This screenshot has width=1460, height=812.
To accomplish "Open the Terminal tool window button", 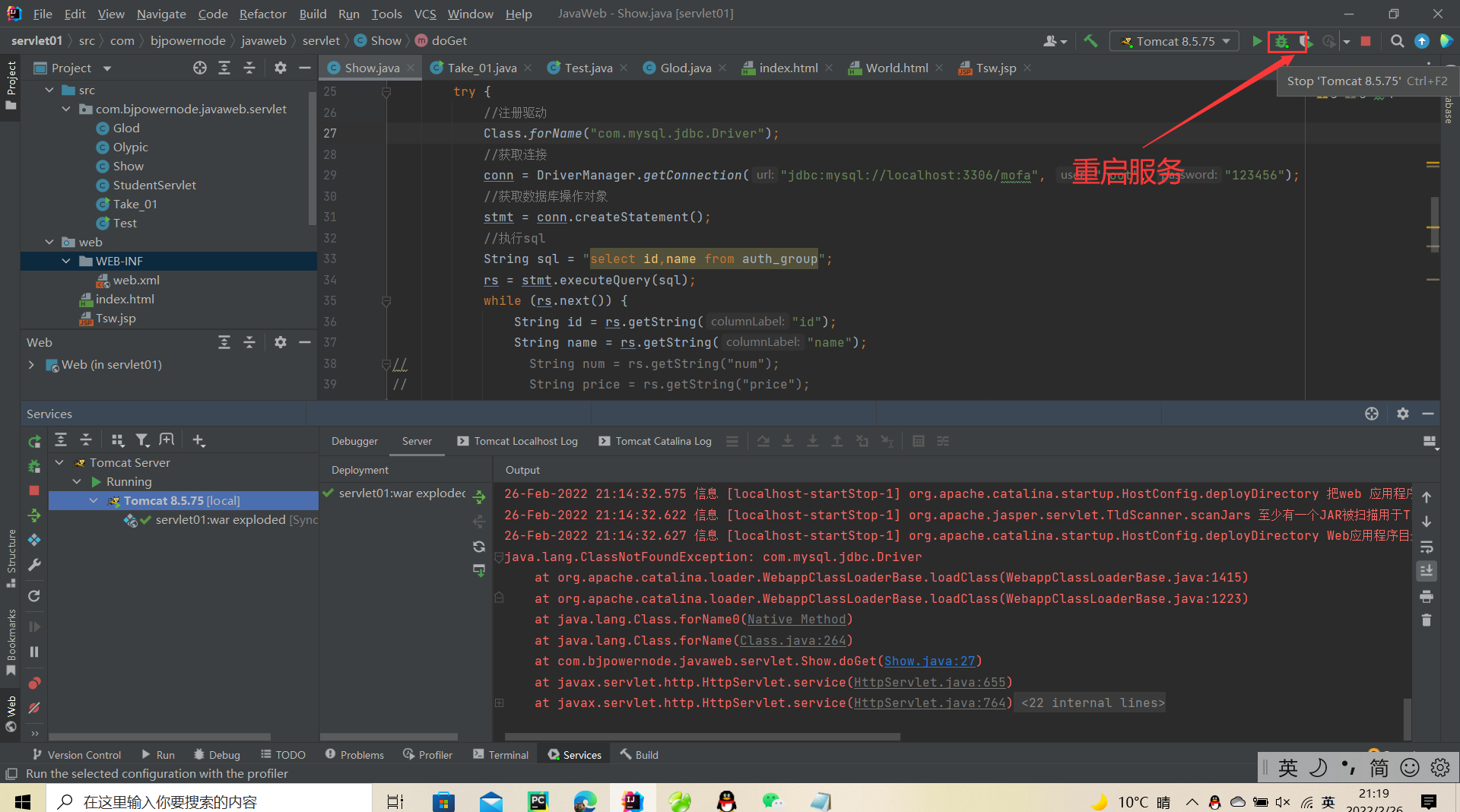I will [x=500, y=755].
